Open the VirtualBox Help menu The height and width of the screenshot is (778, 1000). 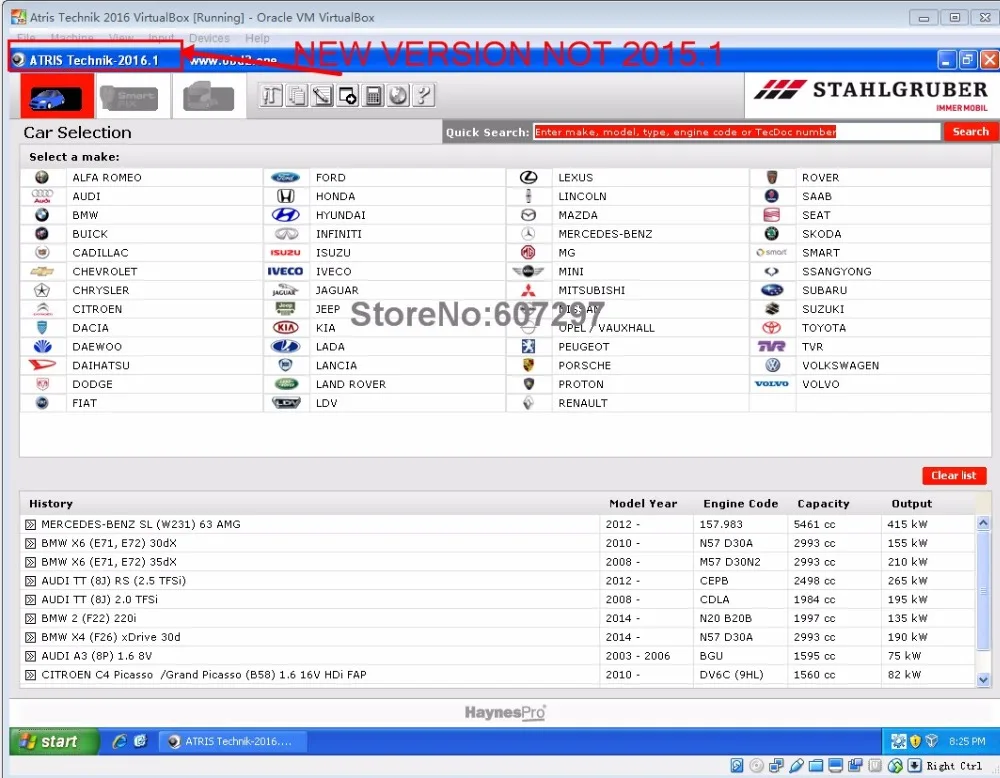257,38
